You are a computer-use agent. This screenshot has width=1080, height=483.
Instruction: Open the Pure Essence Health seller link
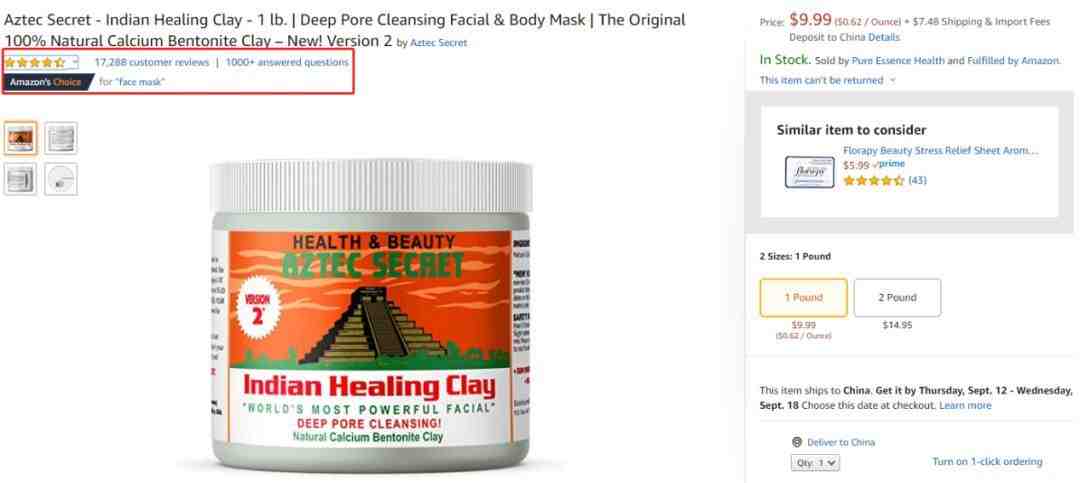point(898,61)
